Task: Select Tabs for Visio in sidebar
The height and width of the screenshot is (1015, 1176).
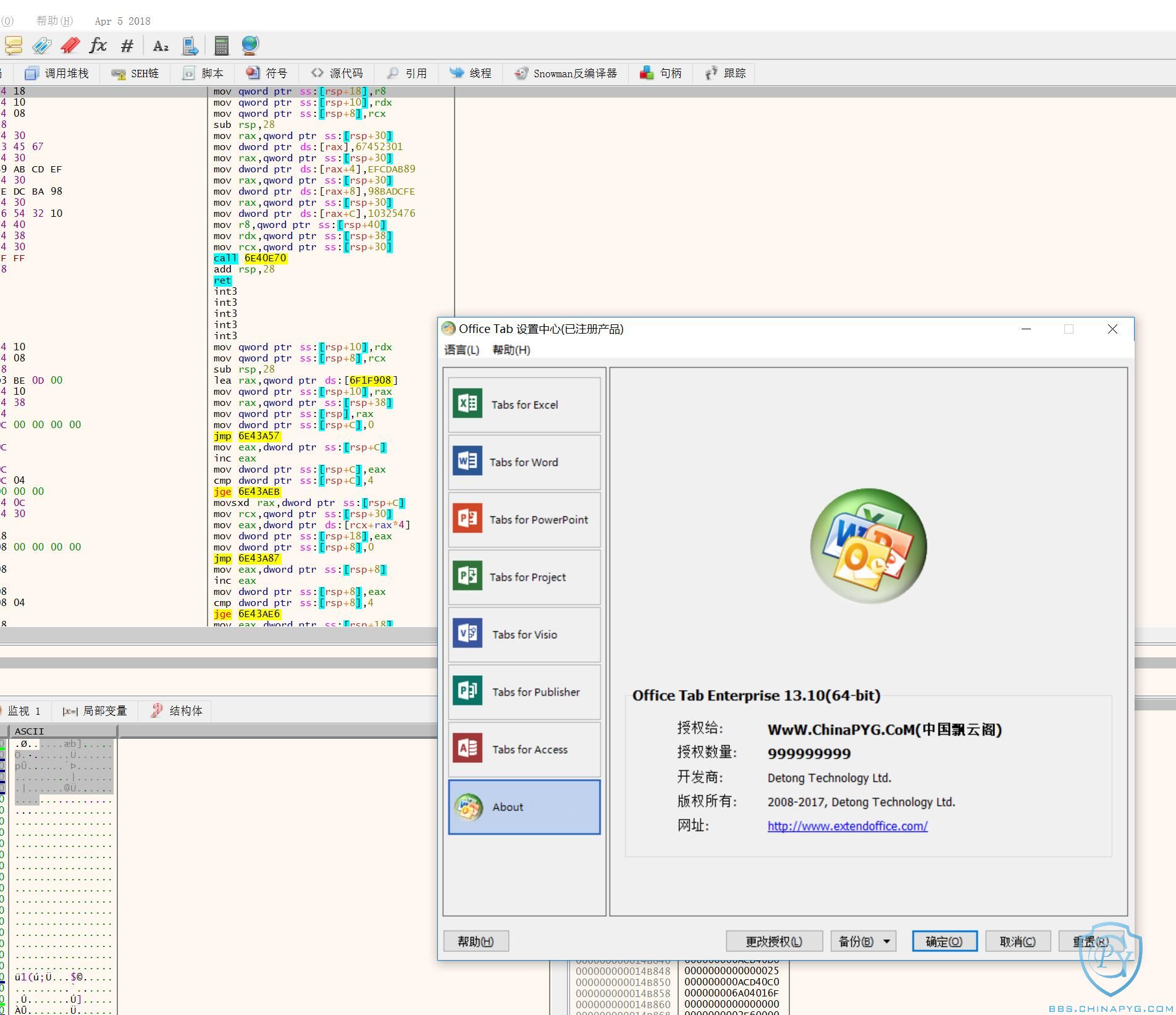Action: pos(524,634)
